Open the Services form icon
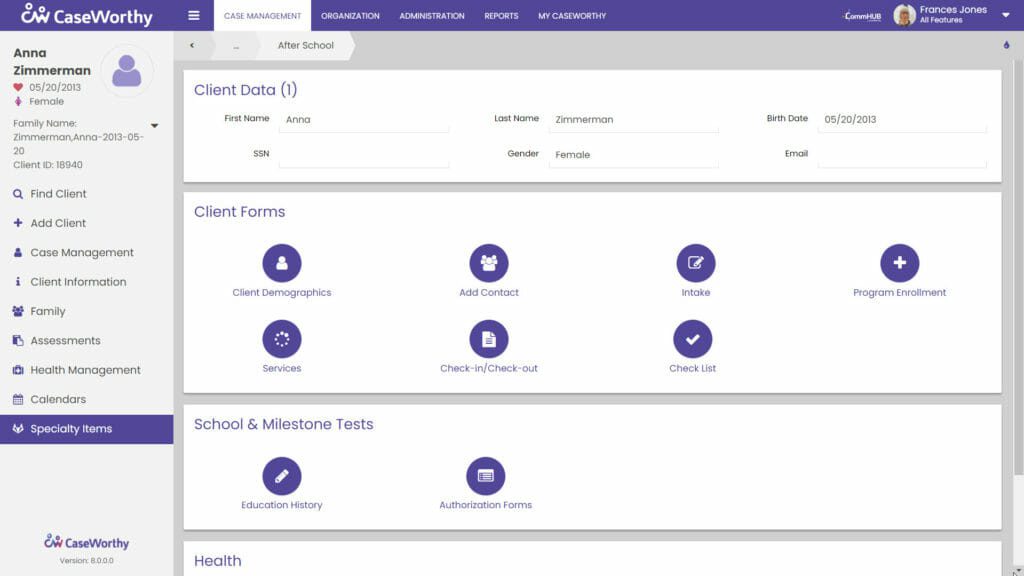This screenshot has width=1024, height=576. tap(281, 339)
